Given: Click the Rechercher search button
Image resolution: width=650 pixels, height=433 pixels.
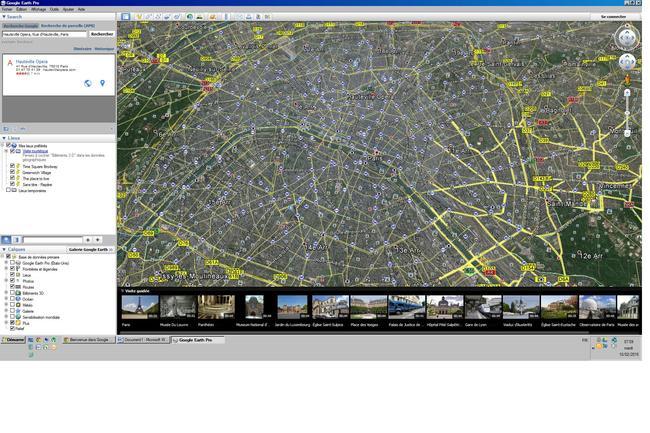Looking at the screenshot, I should tap(102, 34).
